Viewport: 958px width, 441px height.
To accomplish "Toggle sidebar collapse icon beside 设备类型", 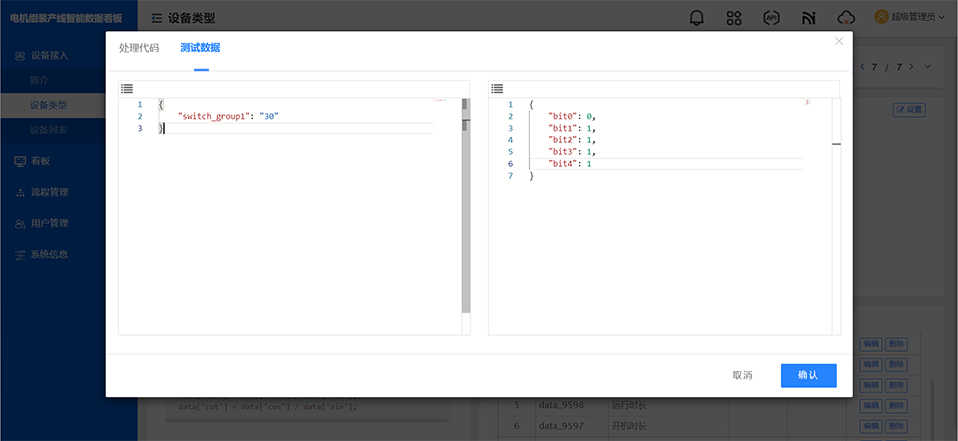I will pos(157,18).
